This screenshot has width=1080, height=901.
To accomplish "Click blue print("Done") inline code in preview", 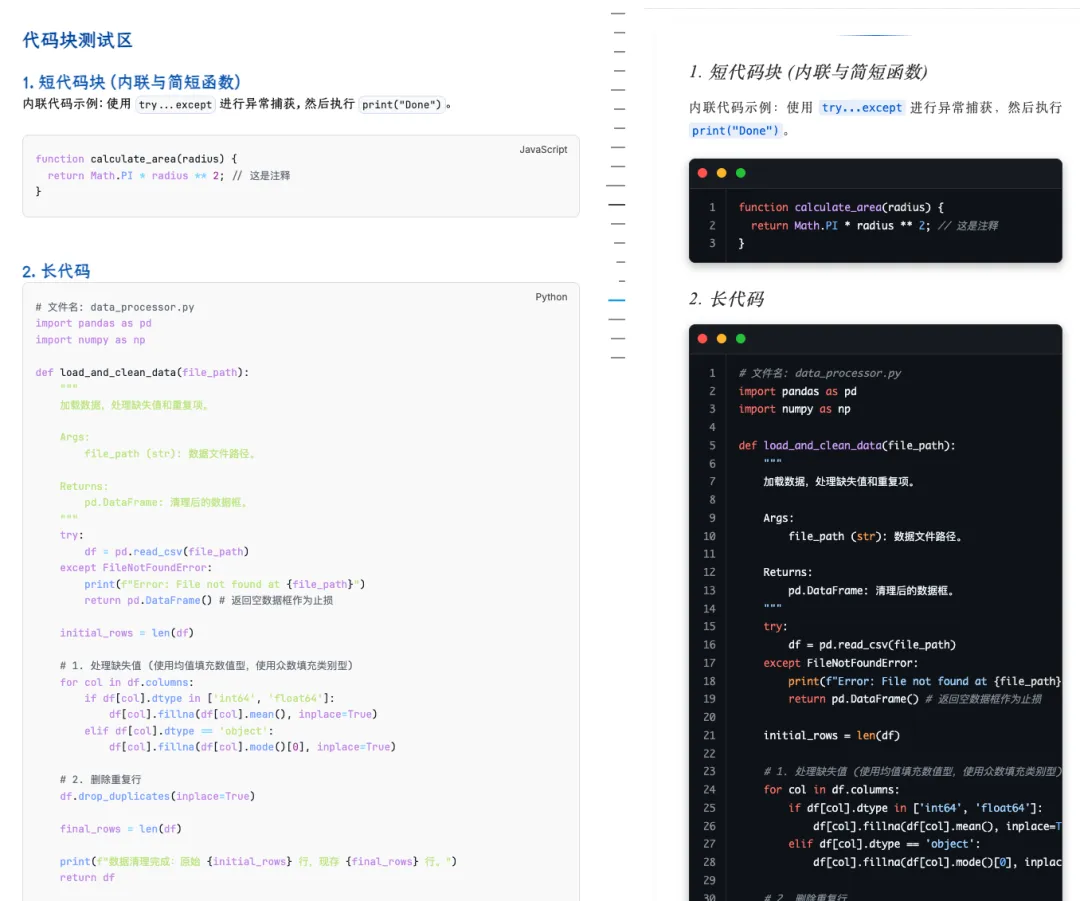I will pos(735,131).
